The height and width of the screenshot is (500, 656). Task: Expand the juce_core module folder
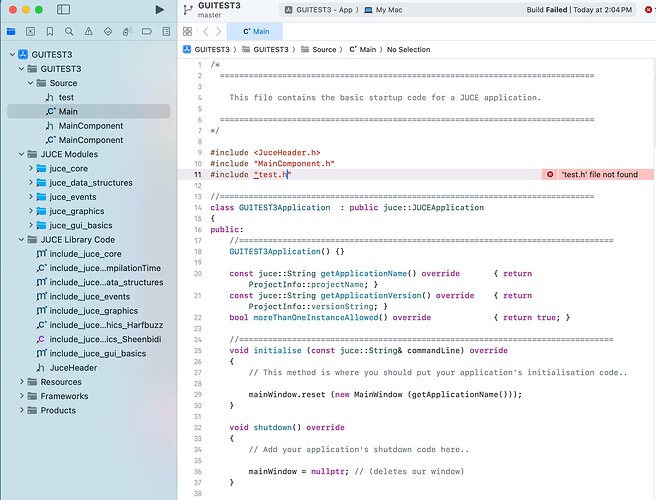click(x=31, y=168)
